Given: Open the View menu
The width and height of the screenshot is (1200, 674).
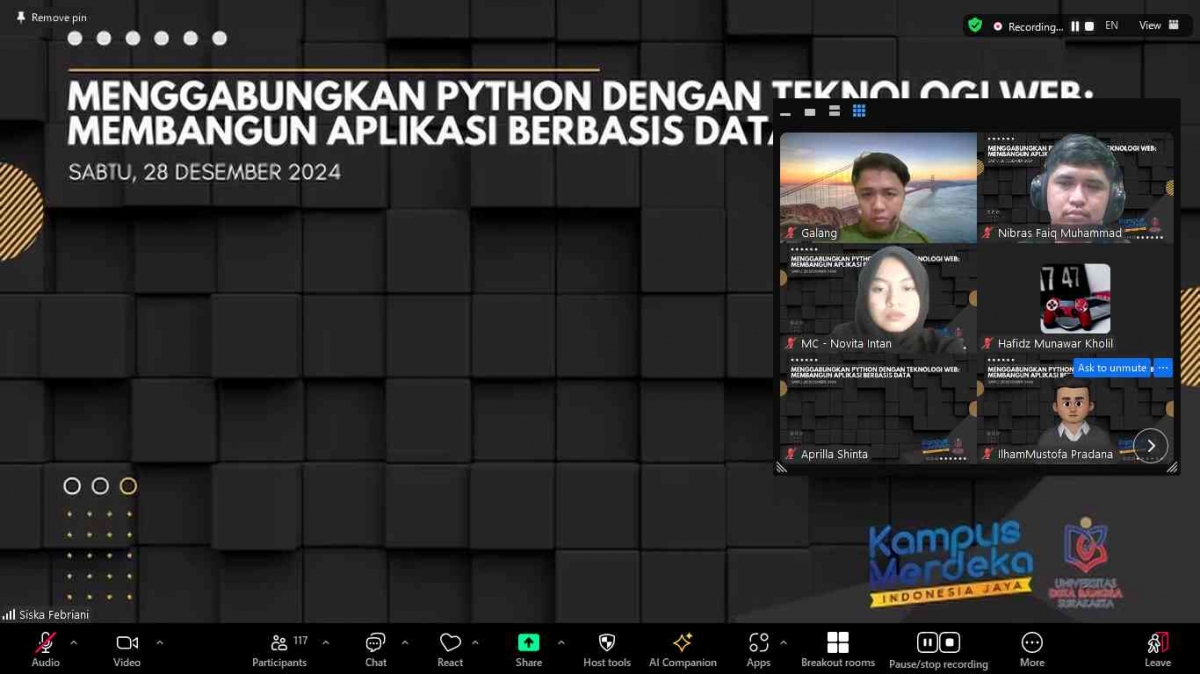Looking at the screenshot, I should (x=1148, y=24).
